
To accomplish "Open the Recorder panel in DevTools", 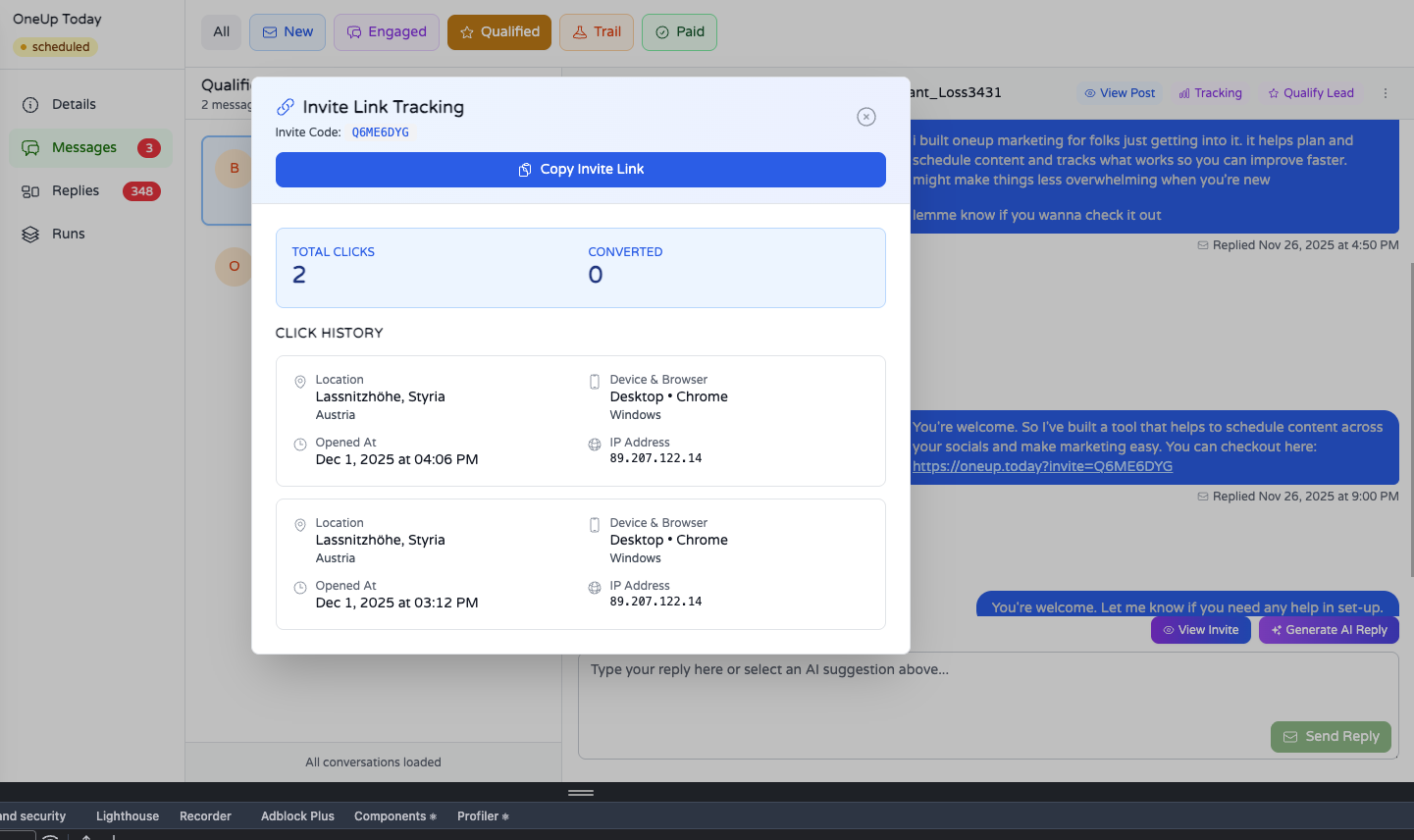I will [x=205, y=815].
